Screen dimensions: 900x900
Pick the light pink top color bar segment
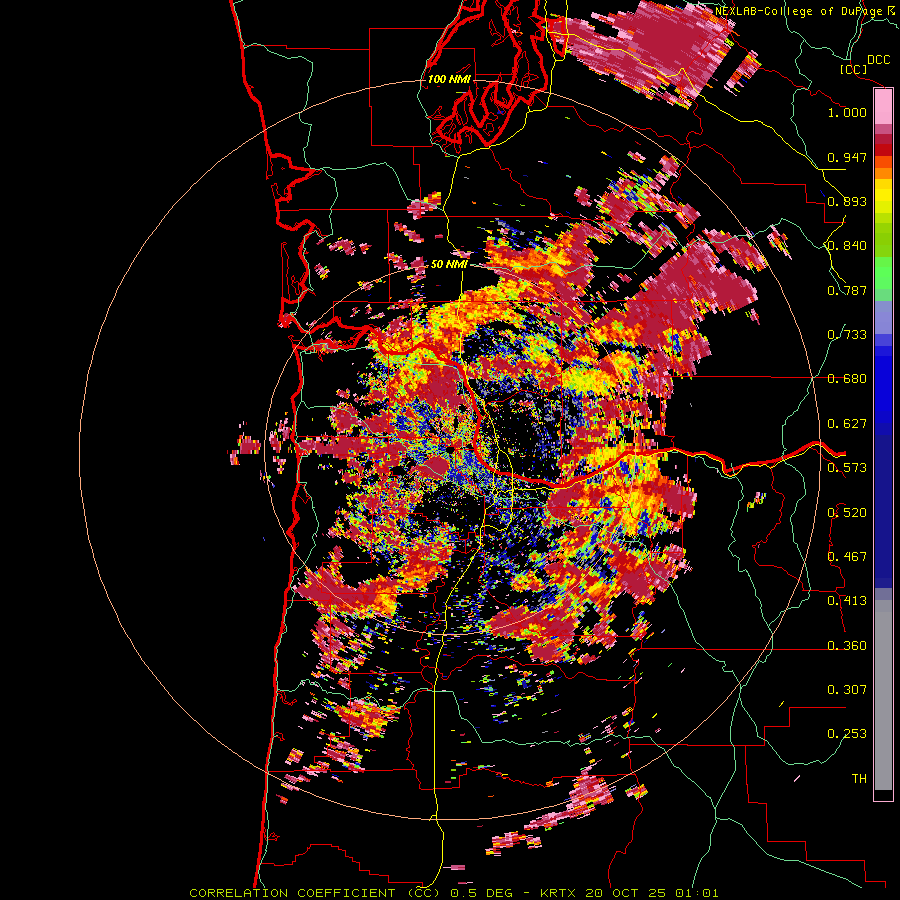tap(883, 107)
